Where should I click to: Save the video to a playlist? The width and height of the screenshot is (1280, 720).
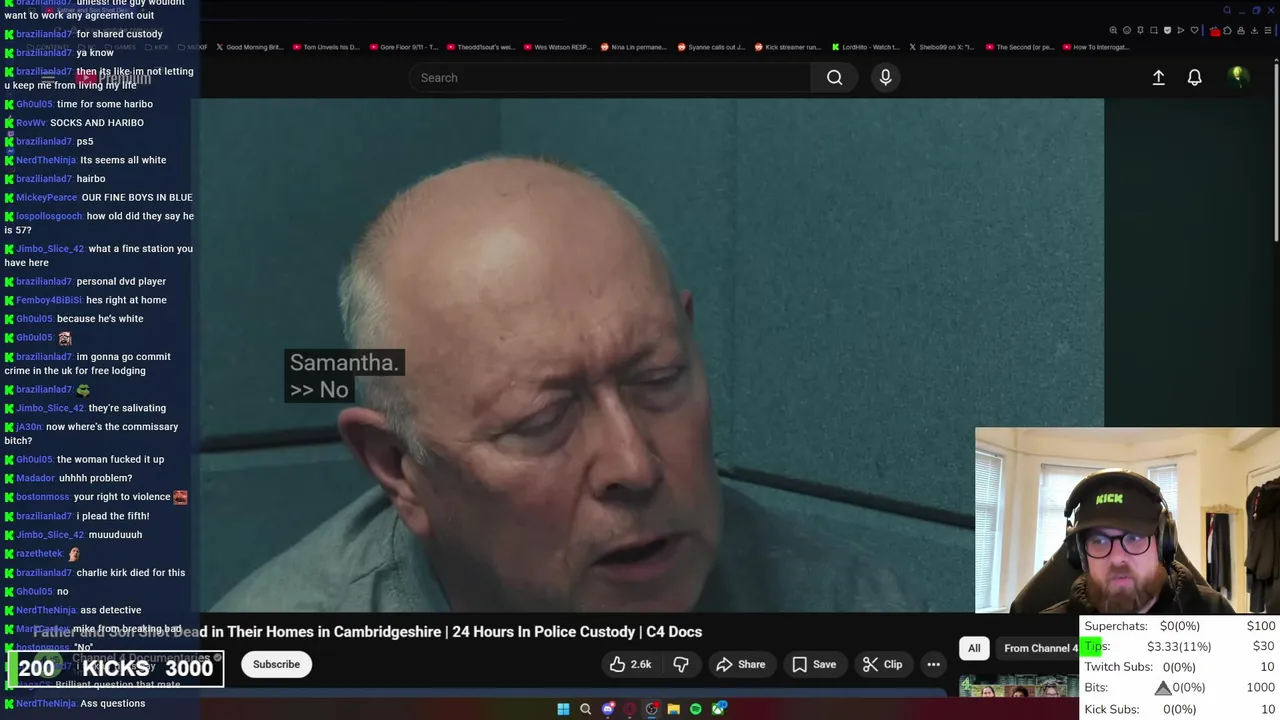coord(814,664)
